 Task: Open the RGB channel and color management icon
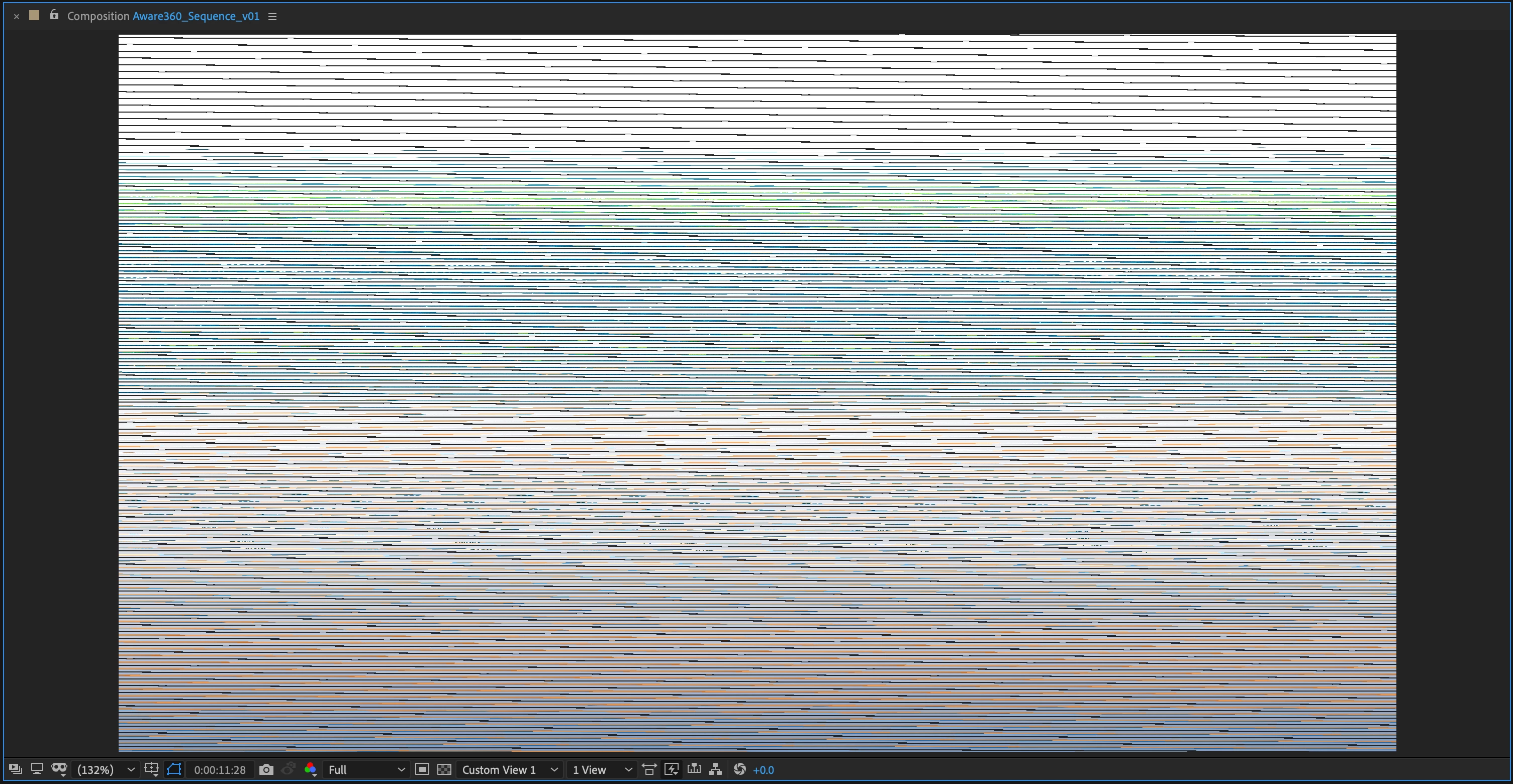(311, 769)
